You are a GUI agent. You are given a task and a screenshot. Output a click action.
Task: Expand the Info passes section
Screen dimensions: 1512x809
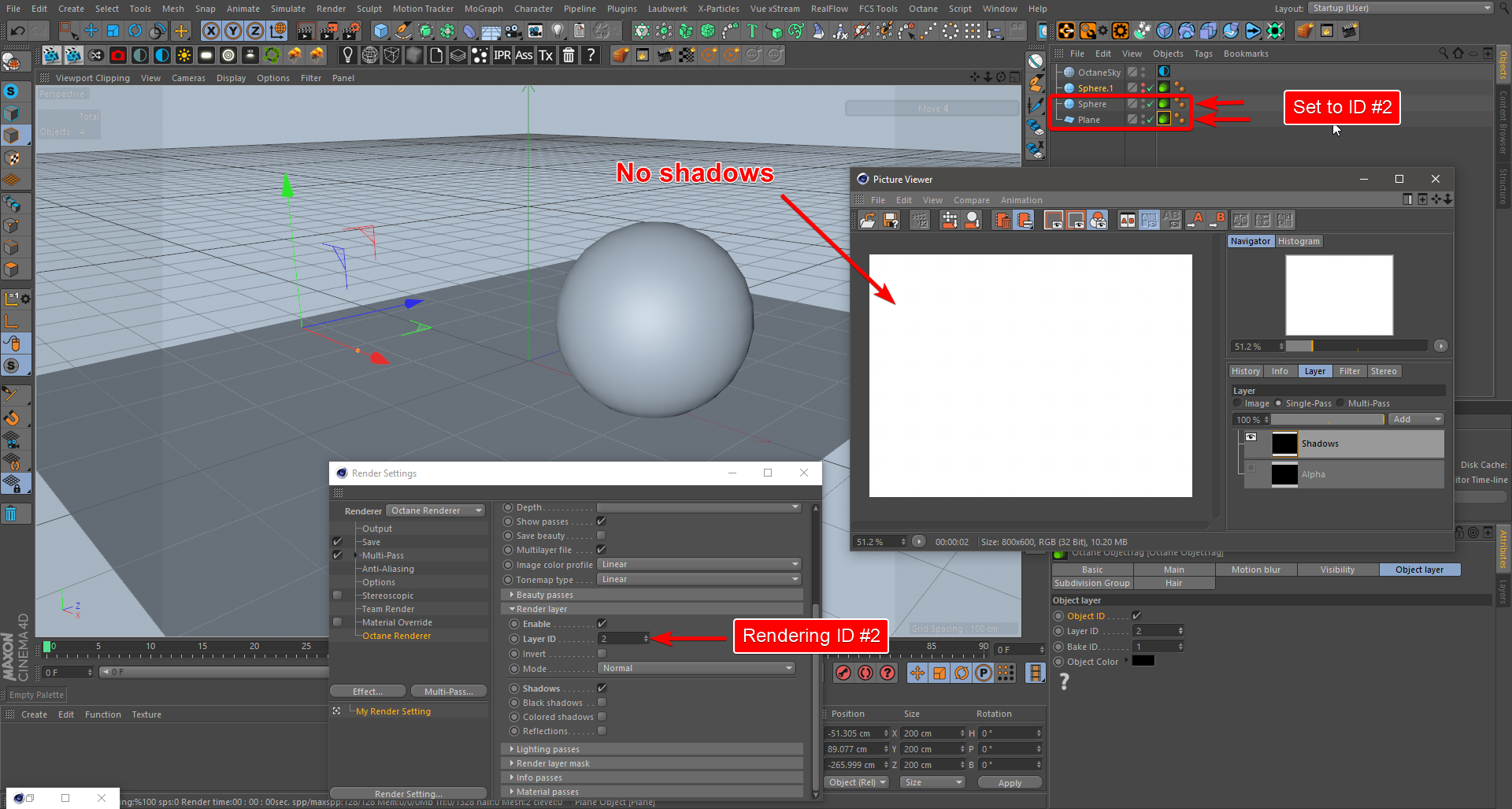[x=652, y=777]
